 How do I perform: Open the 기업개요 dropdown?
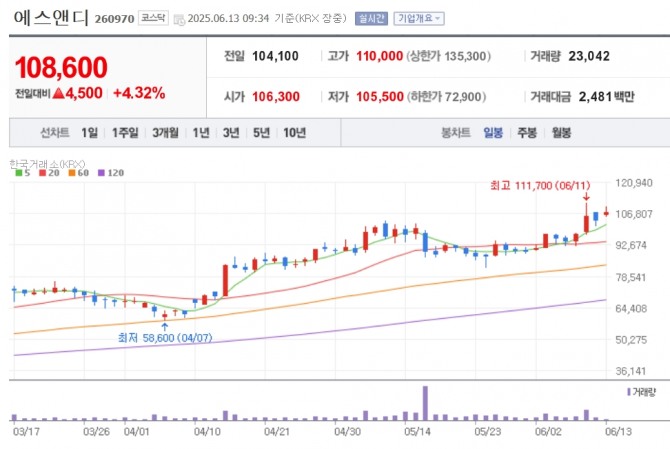pyautogui.click(x=419, y=18)
